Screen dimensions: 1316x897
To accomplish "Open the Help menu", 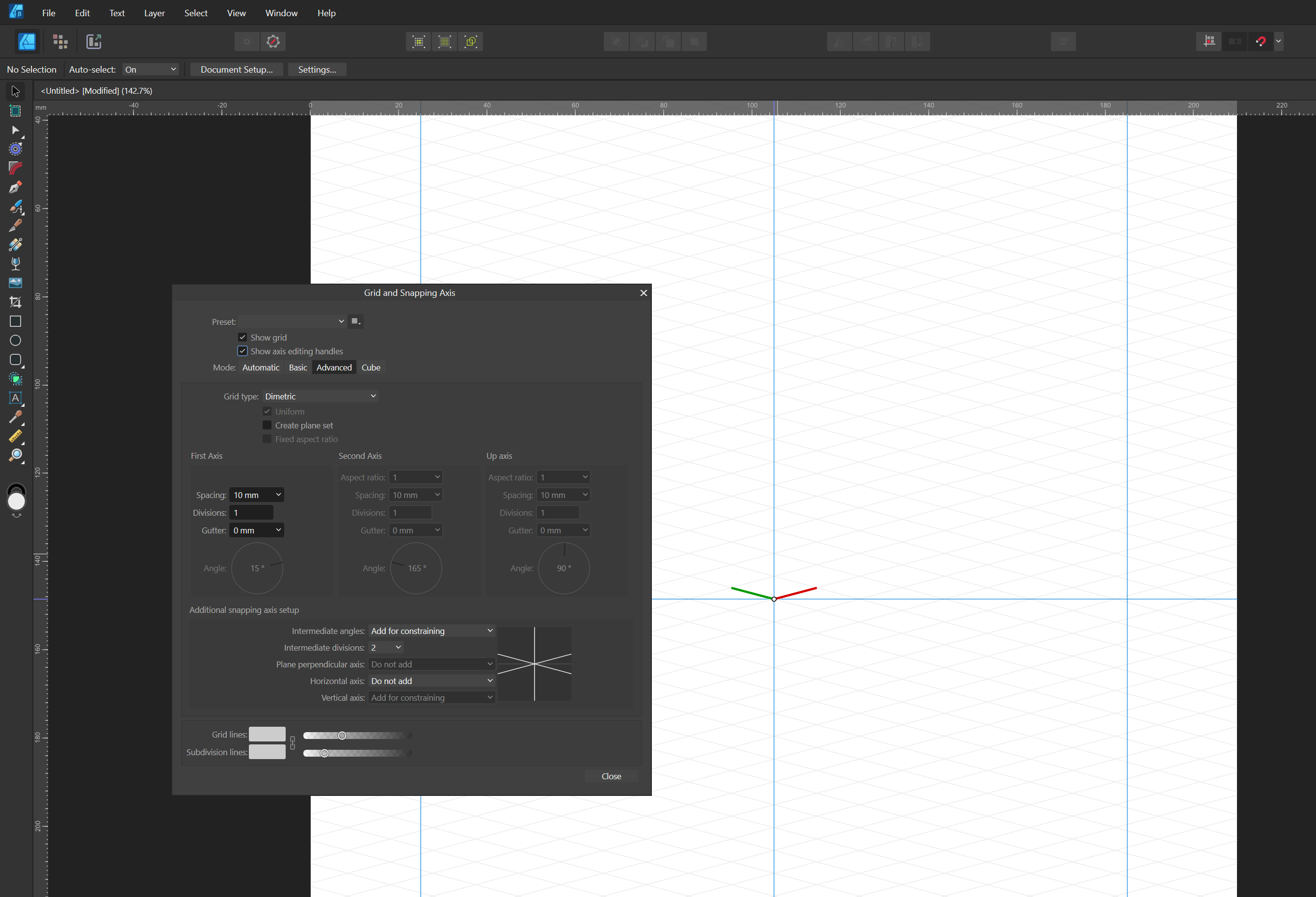I will (x=326, y=12).
